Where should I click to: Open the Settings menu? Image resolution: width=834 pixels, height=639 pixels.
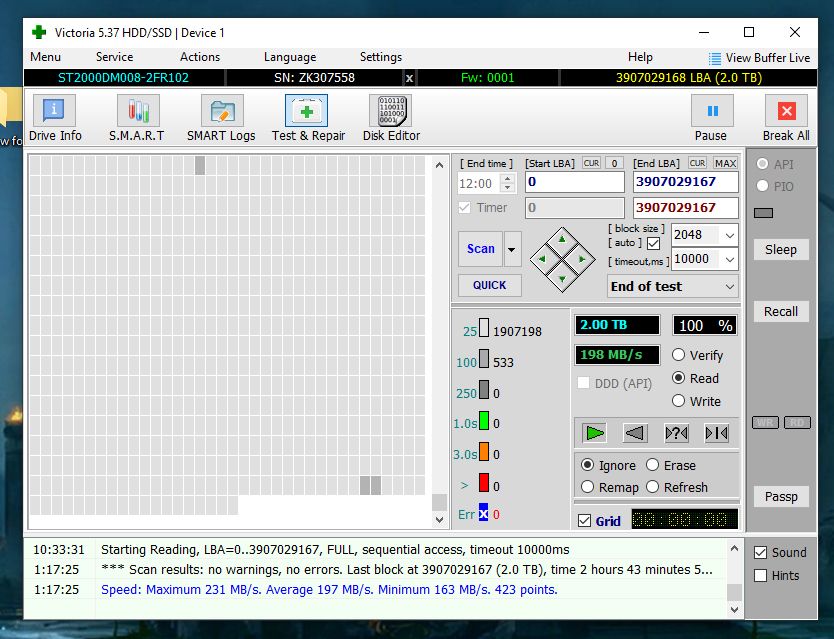click(x=381, y=57)
